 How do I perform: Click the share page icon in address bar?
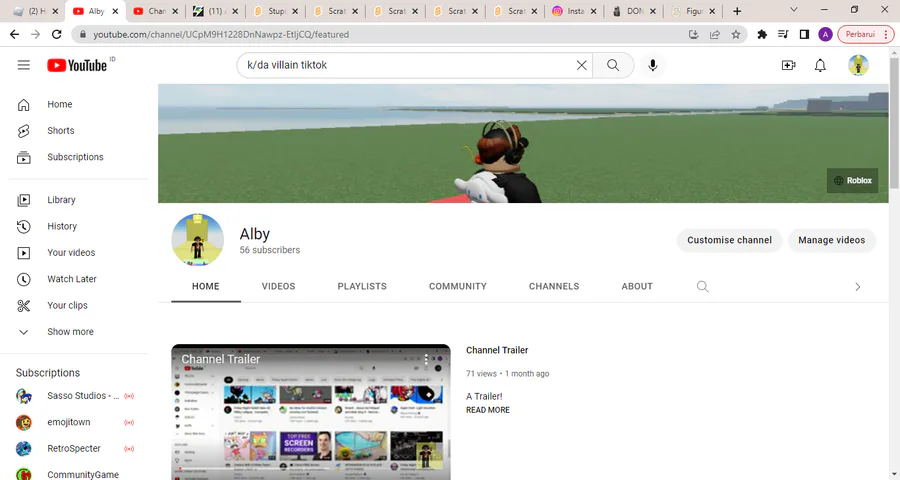pyautogui.click(x=715, y=34)
